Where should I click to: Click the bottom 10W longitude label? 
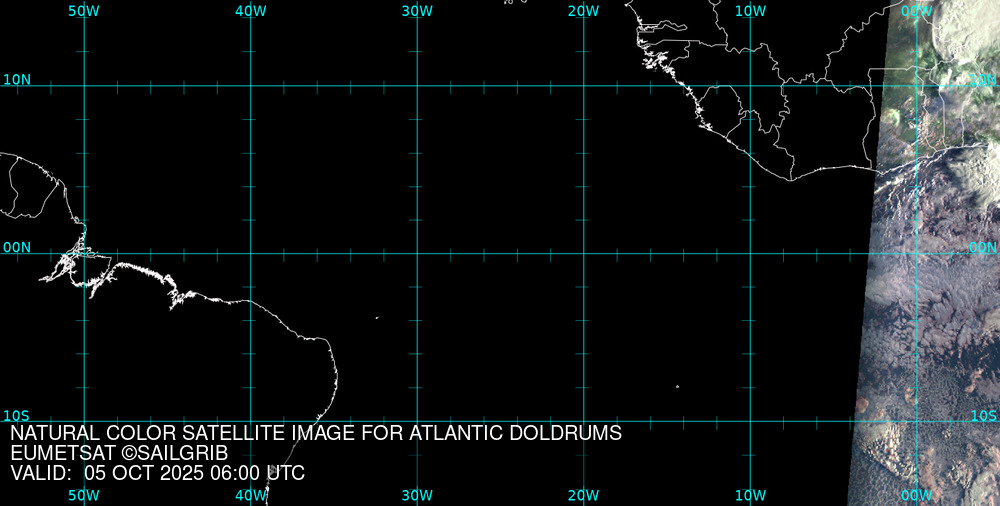[x=750, y=495]
